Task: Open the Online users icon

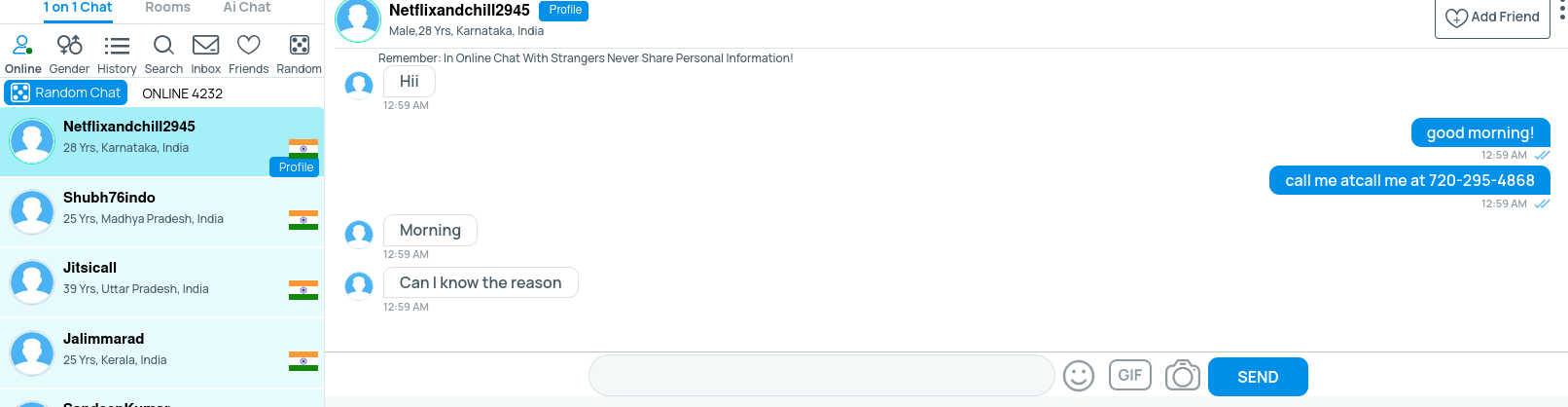Action: click(x=22, y=45)
